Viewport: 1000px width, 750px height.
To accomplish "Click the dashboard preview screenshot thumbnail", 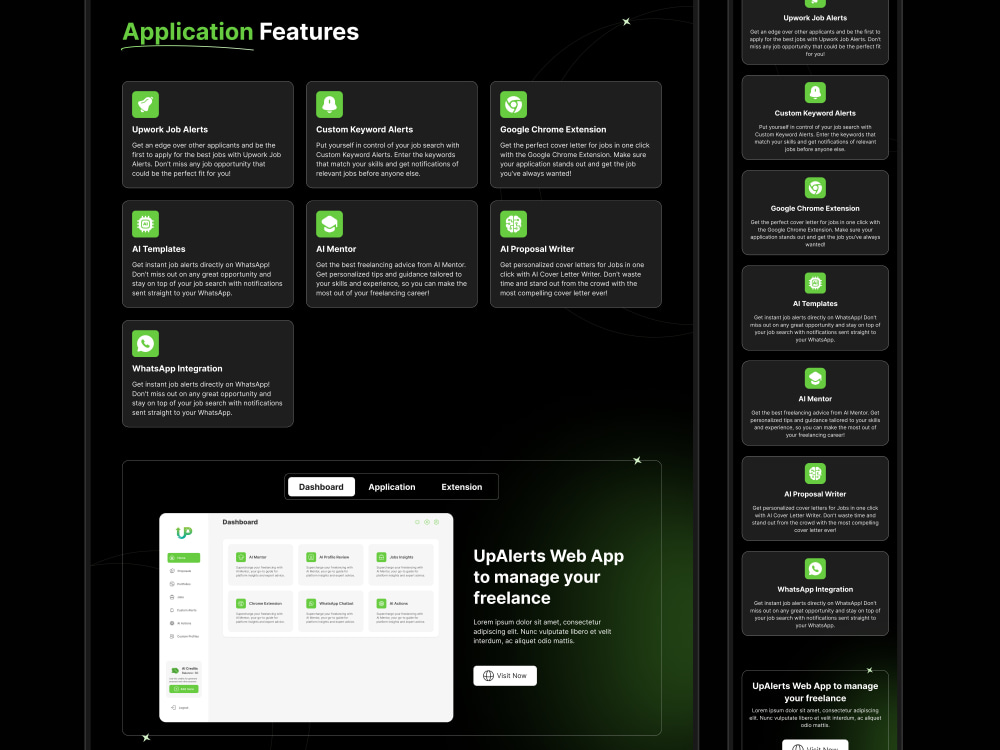I will (x=306, y=617).
